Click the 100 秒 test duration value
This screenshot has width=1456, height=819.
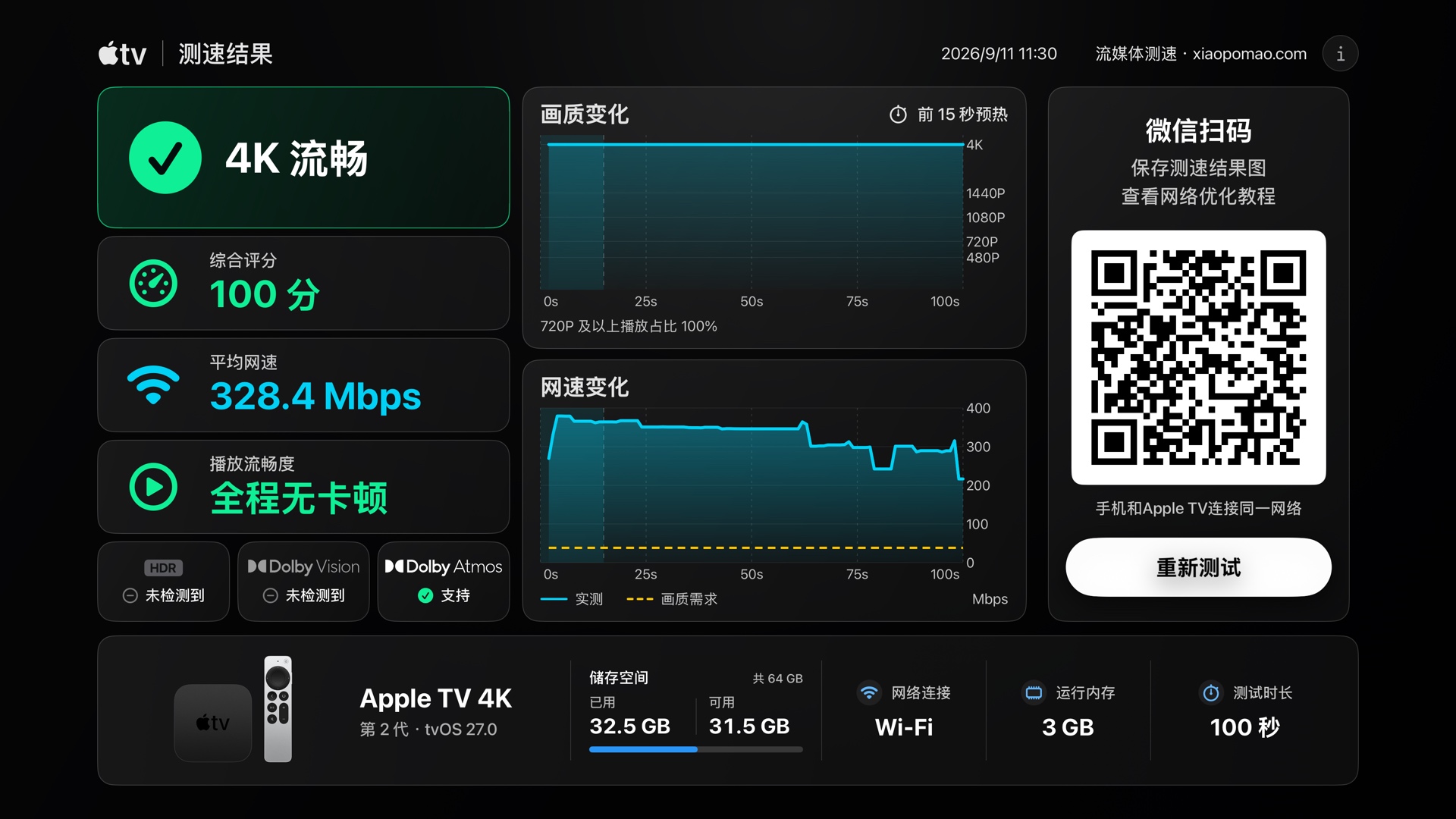1244,727
